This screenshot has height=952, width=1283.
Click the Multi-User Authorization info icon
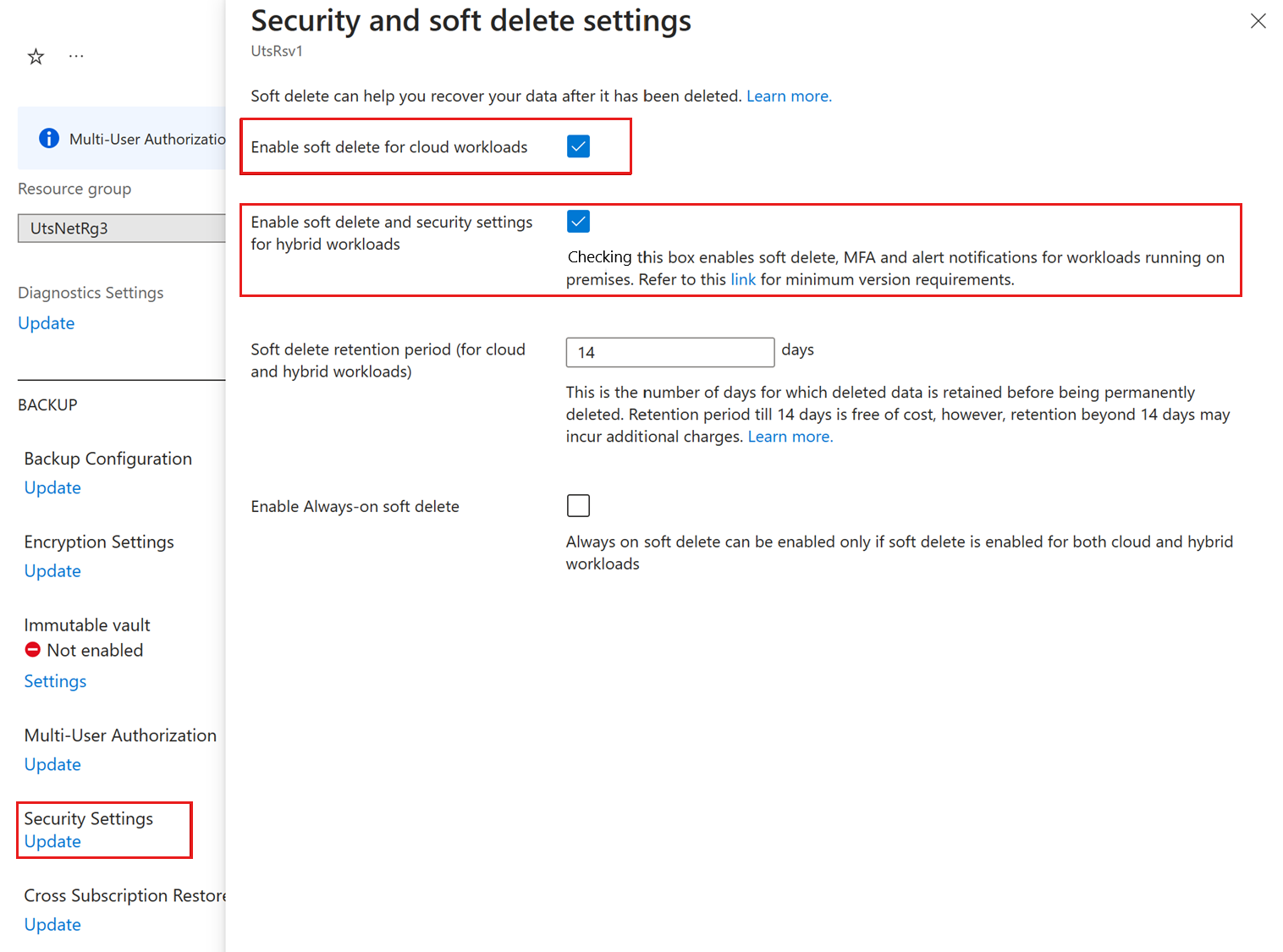49,138
